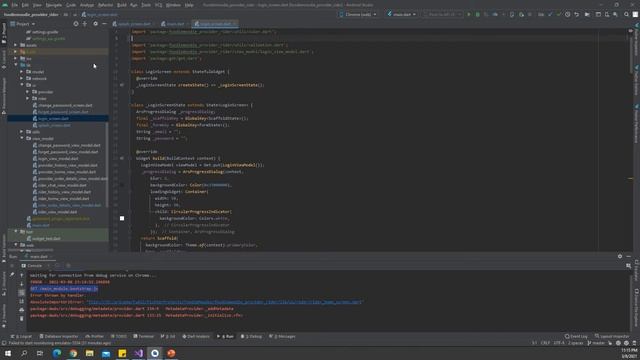Open Sticky Notes from taskbar

[122, 353]
